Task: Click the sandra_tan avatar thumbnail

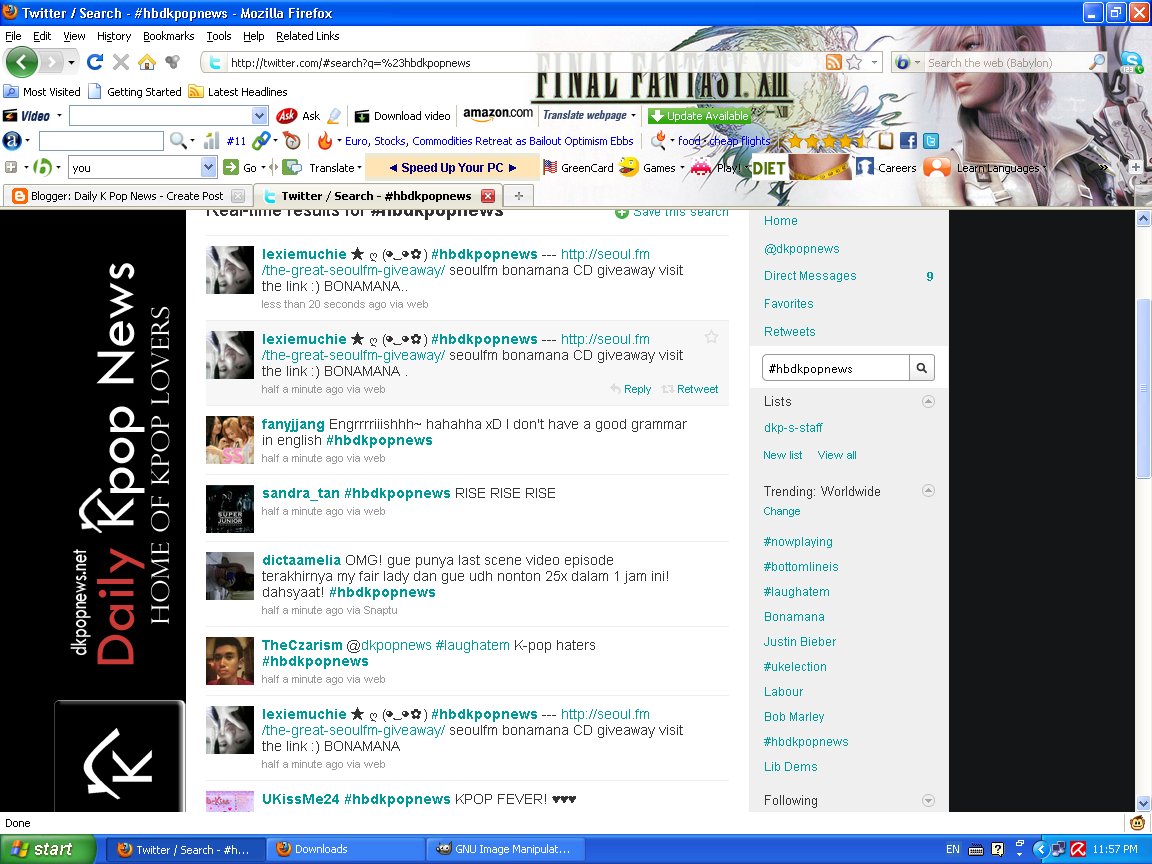Action: pyautogui.click(x=229, y=509)
